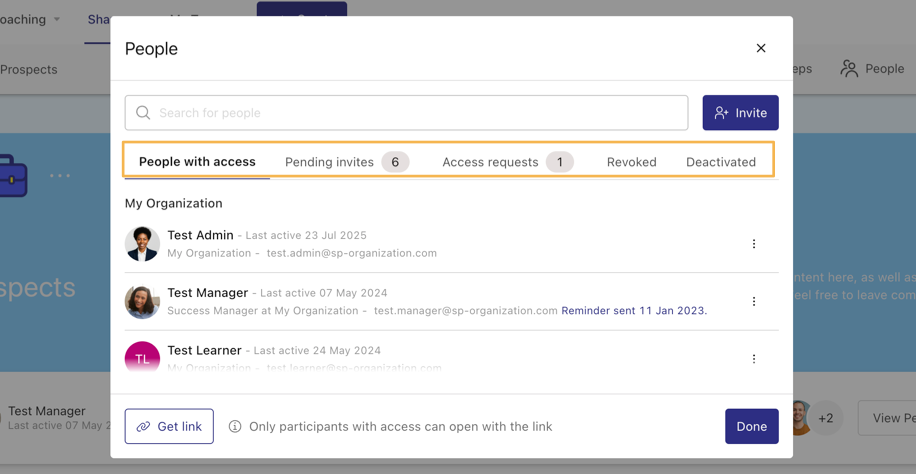This screenshot has width=916, height=474.
Task: Click the Get link button
Action: pos(169,427)
